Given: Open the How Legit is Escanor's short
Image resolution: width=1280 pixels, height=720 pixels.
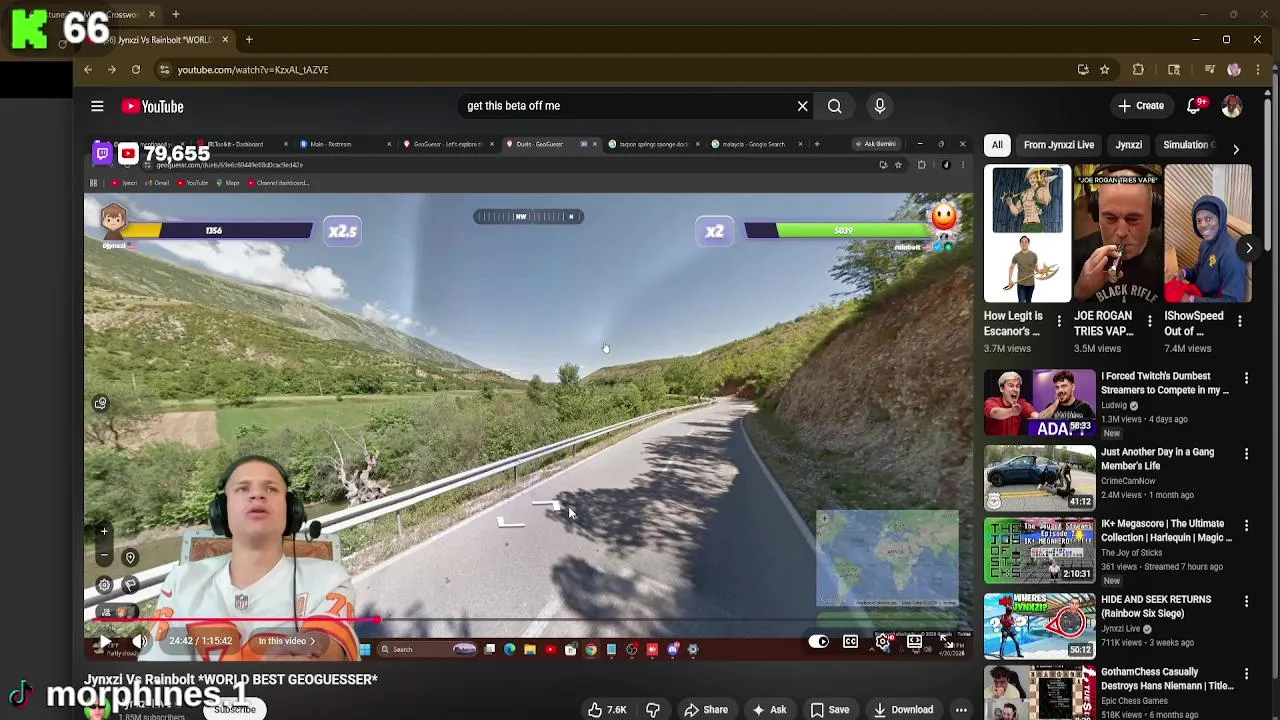Looking at the screenshot, I should (1027, 235).
